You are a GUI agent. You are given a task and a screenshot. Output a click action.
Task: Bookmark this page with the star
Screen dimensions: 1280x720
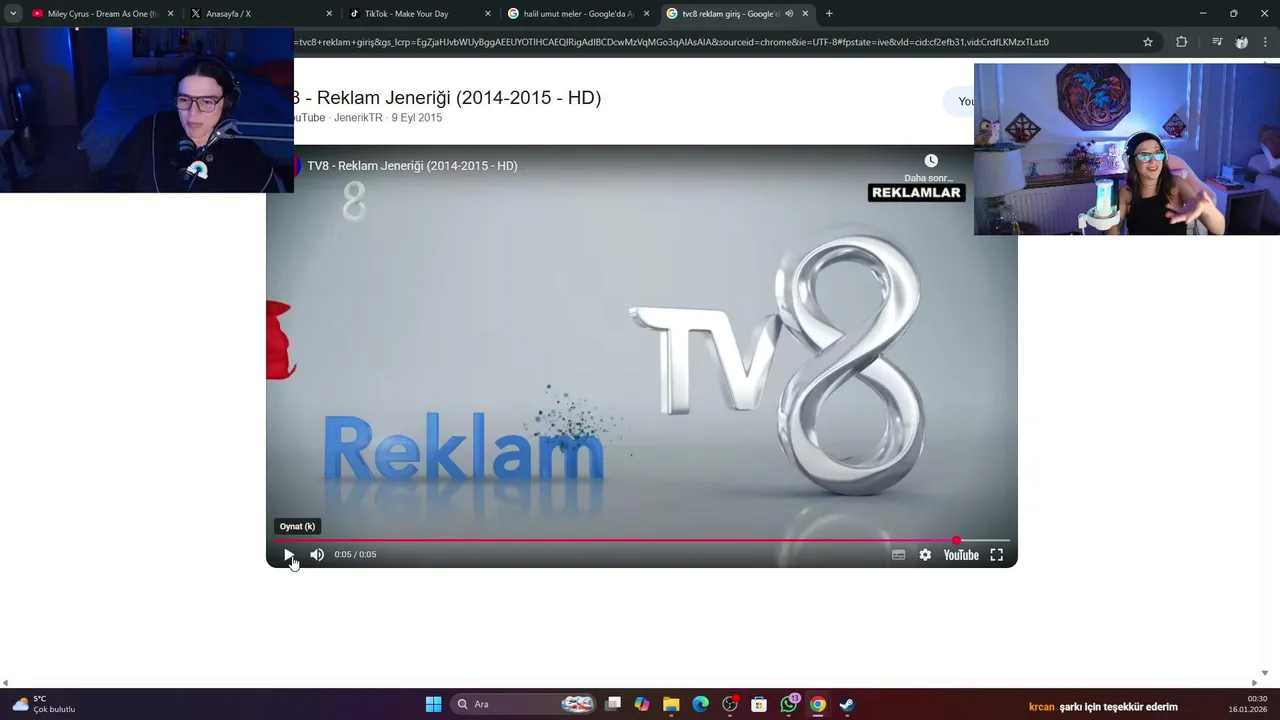click(1148, 42)
